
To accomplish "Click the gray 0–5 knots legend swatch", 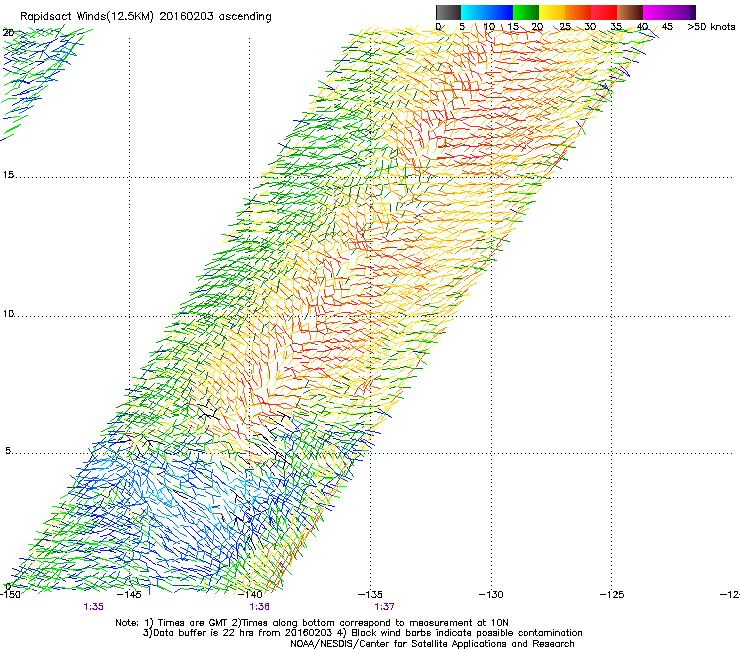I will [x=448, y=12].
